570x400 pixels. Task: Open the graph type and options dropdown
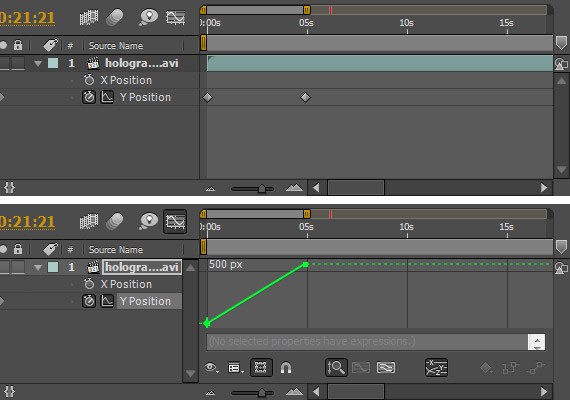pyautogui.click(x=236, y=368)
